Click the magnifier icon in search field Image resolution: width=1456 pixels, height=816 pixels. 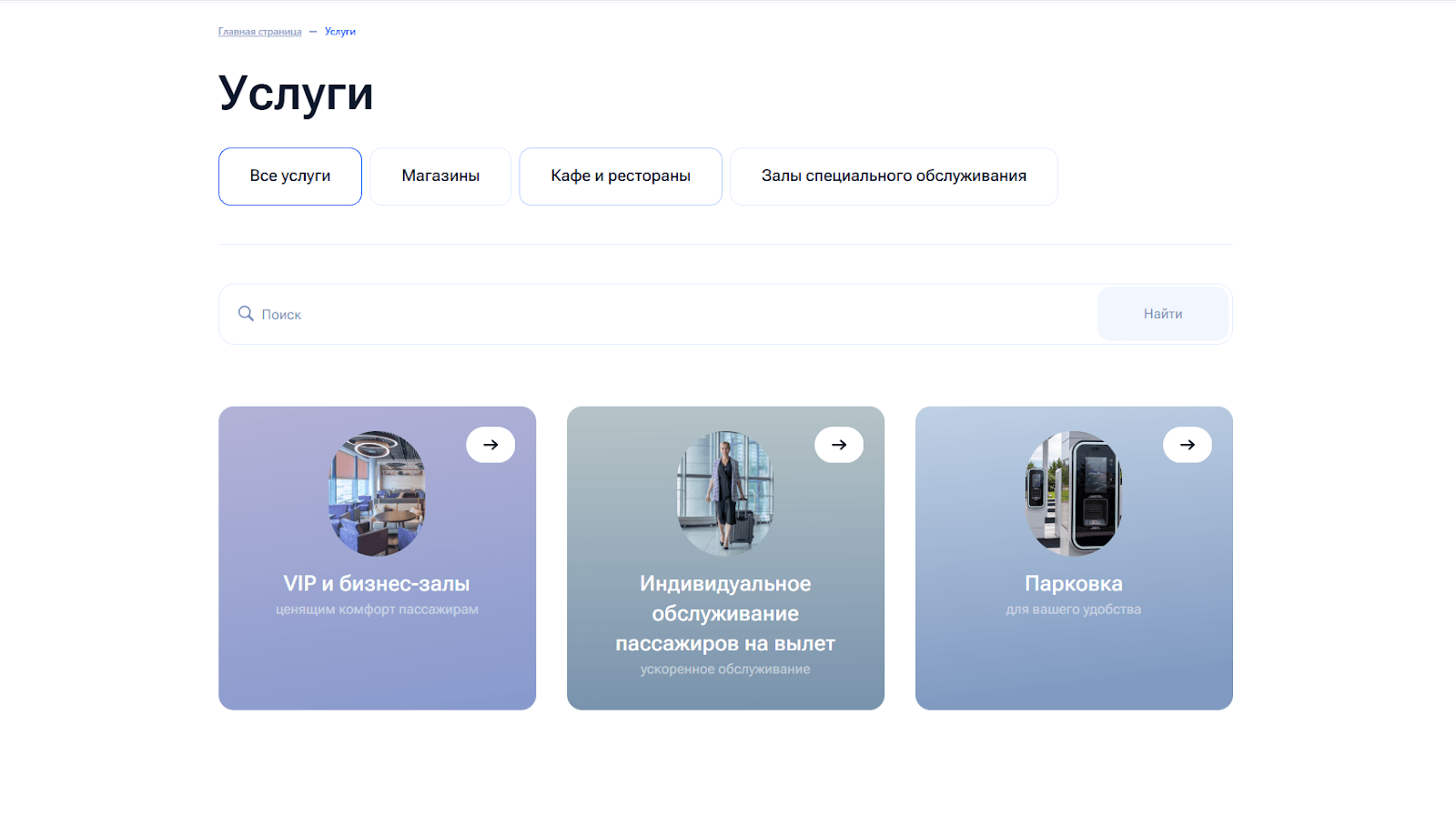click(246, 314)
